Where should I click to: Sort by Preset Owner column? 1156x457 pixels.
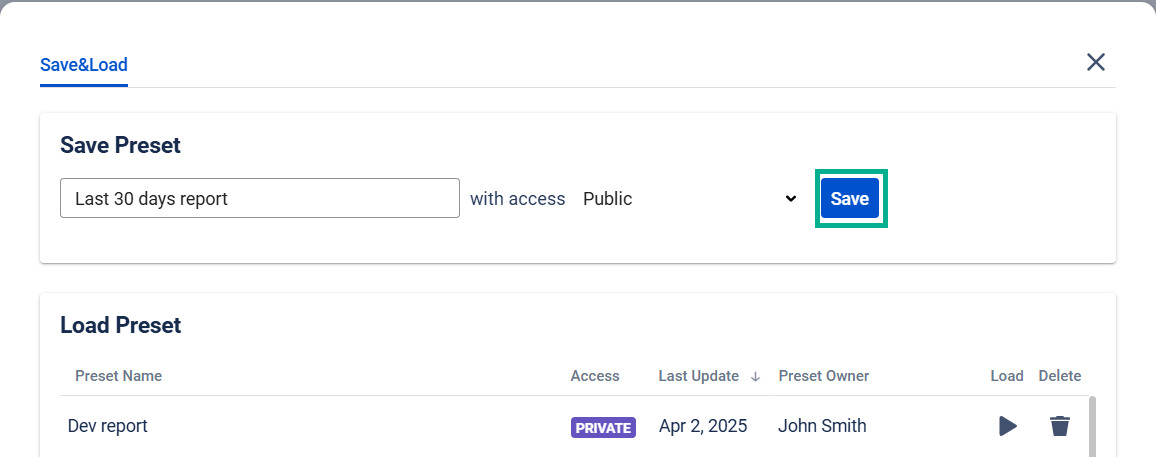point(823,376)
